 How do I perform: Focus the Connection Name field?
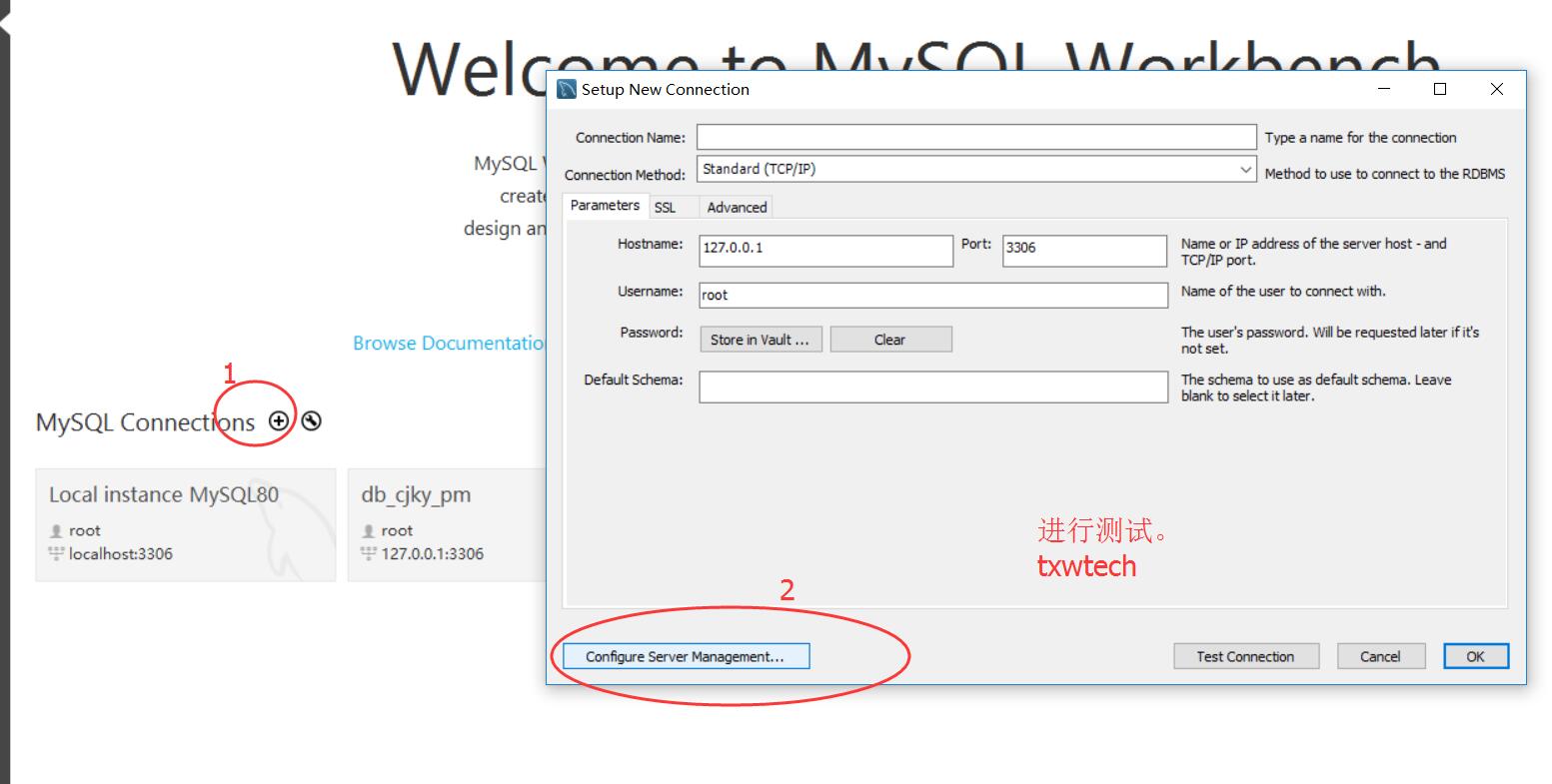click(x=976, y=137)
